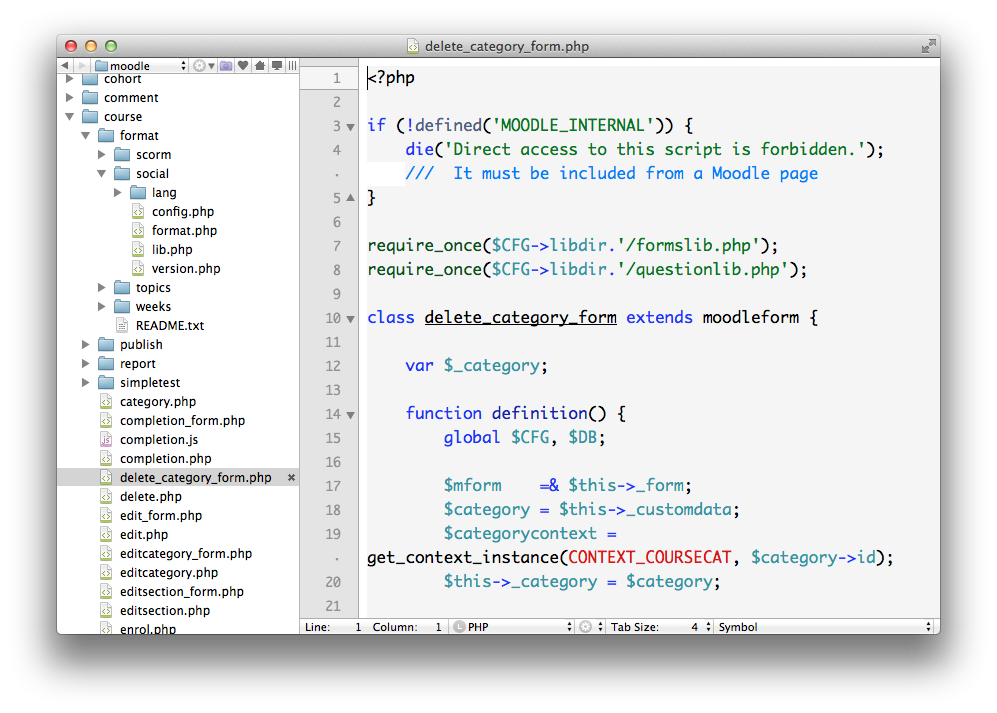
Task: Place cursor on 'require_once' at line 7
Action: pos(424,246)
